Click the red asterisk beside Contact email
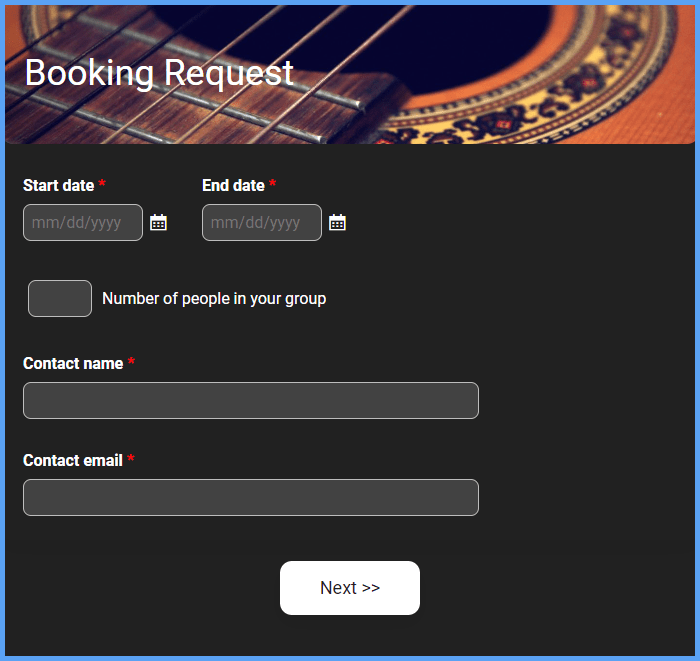700x661 pixels. [131, 458]
